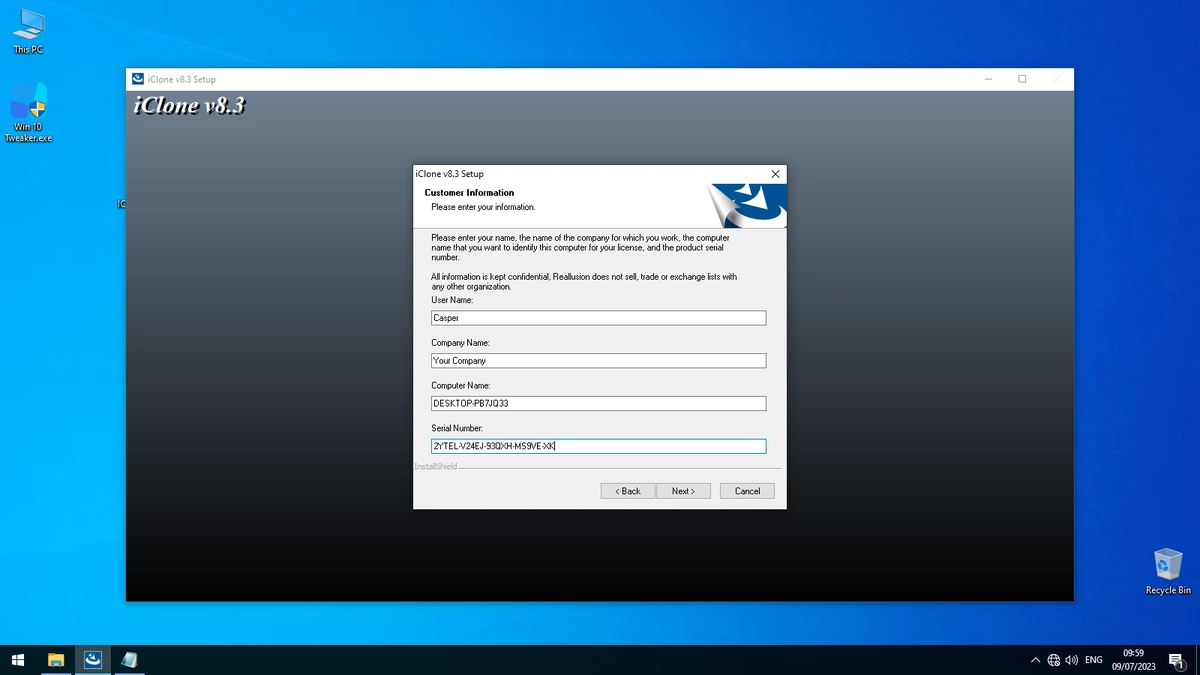
Task: Open File Explorer from taskbar
Action: [x=56, y=660]
